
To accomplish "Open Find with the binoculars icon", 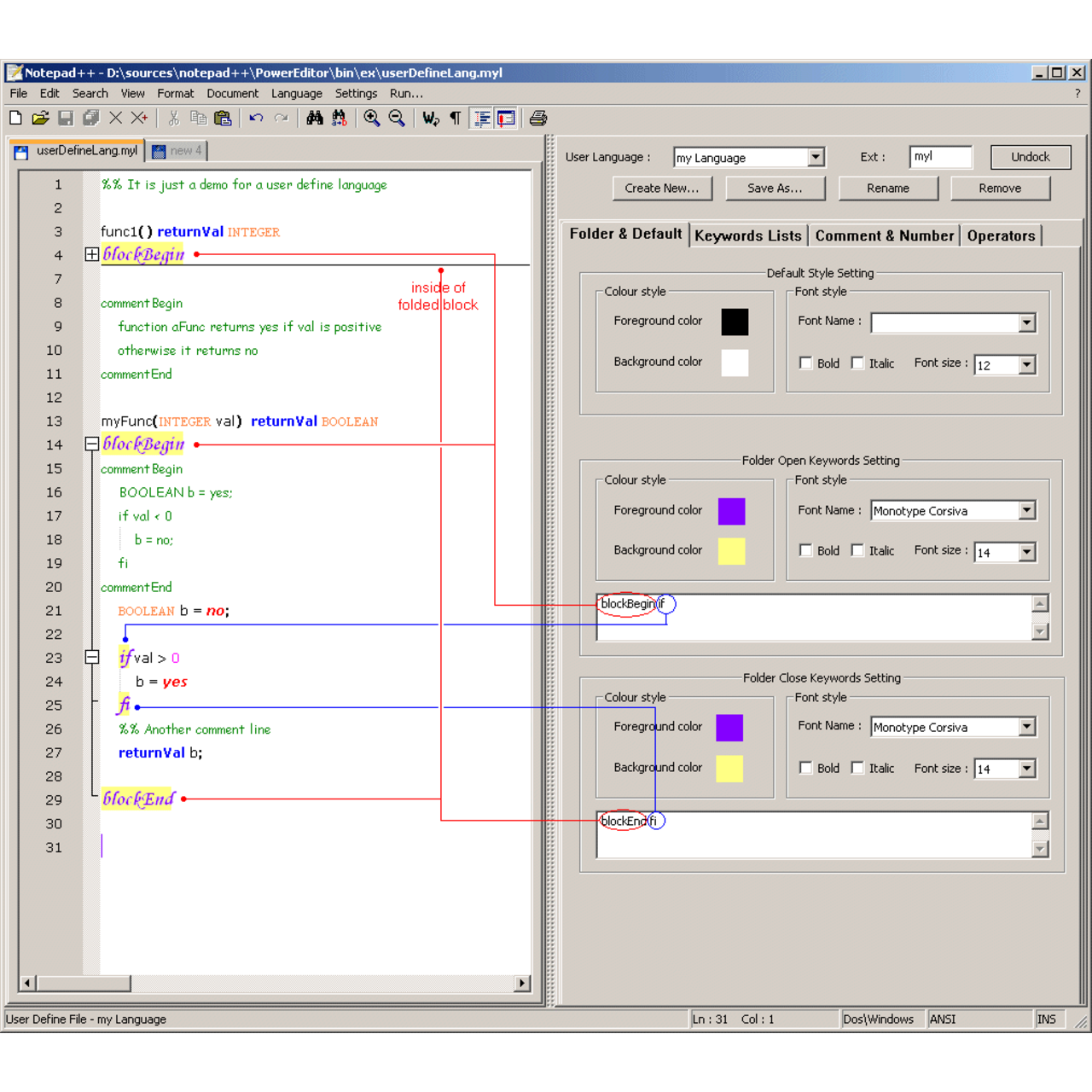I will click(x=315, y=118).
